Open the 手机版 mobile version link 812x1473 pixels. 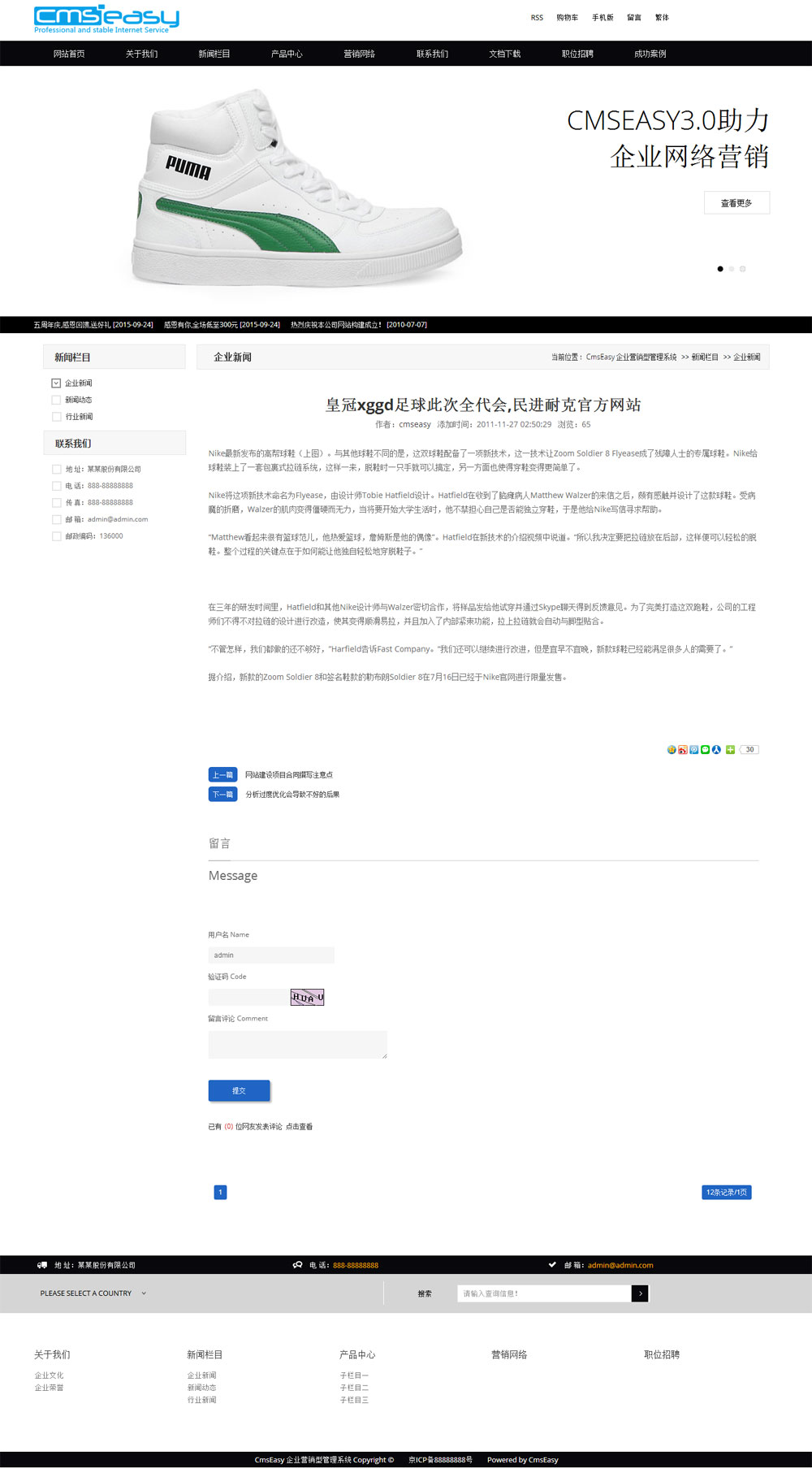point(603,18)
